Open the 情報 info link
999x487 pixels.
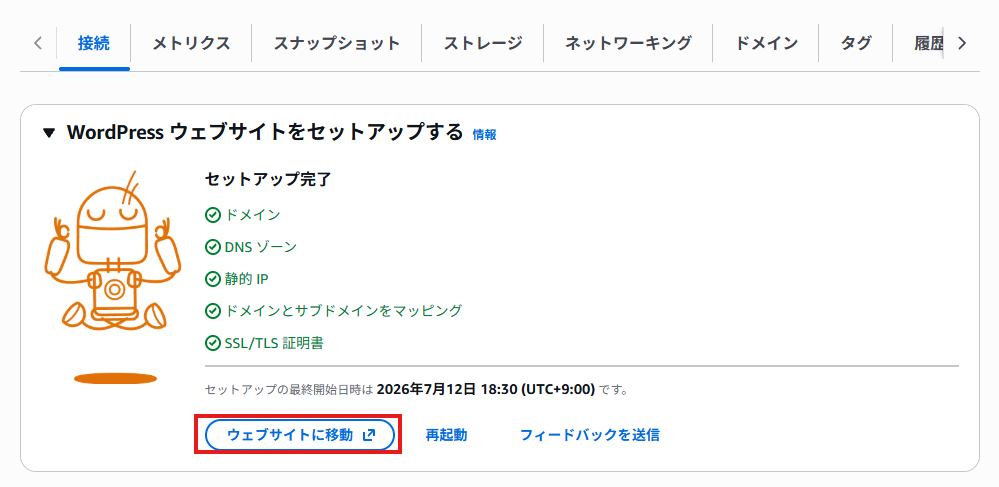484,134
